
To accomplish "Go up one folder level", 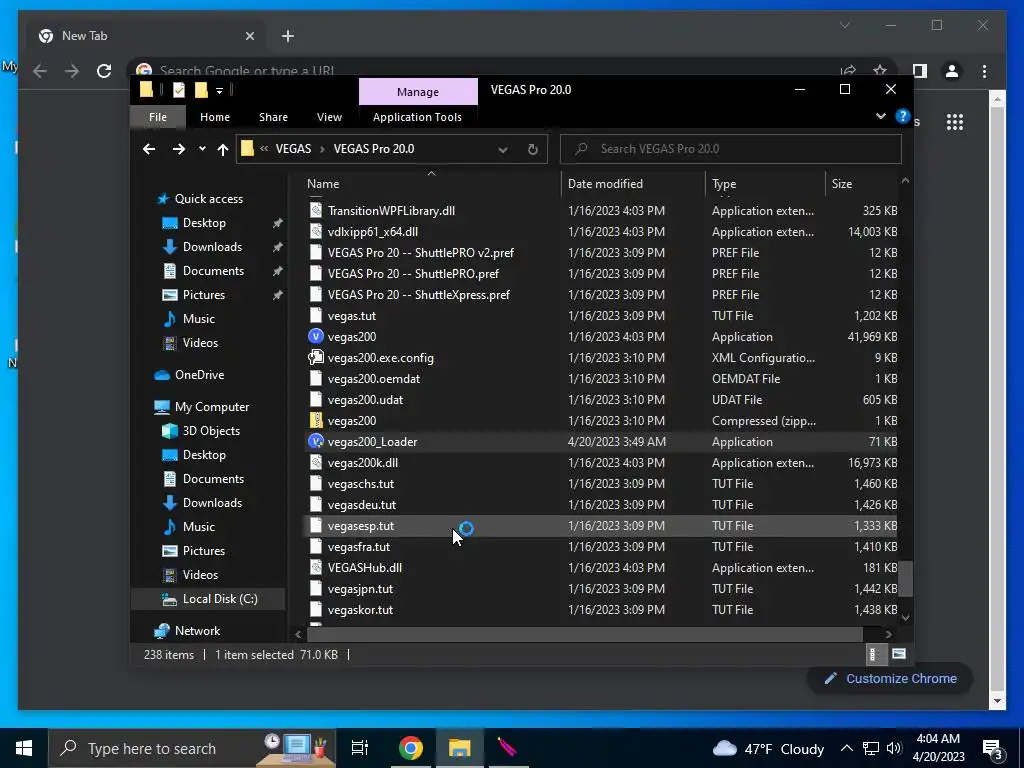I will click(x=223, y=149).
